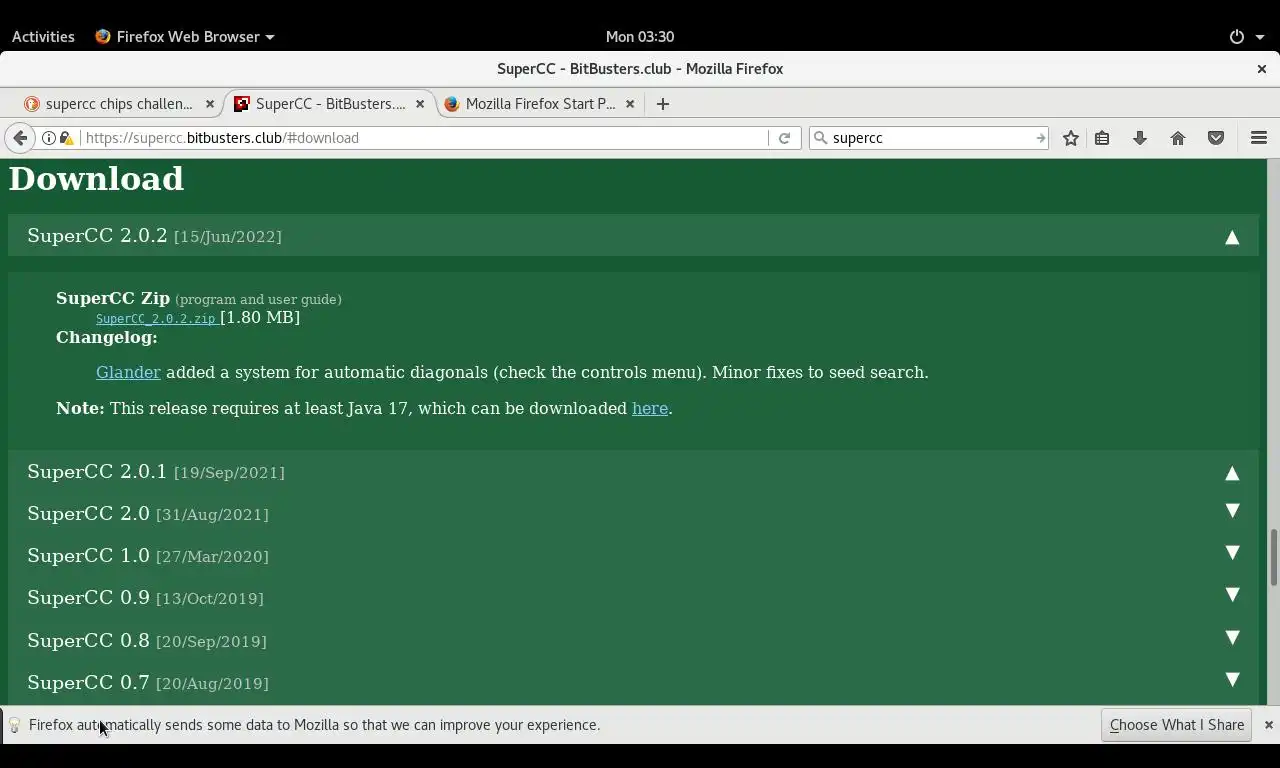The image size is (1280, 768).
Task: Reload the current page
Action: tap(785, 138)
